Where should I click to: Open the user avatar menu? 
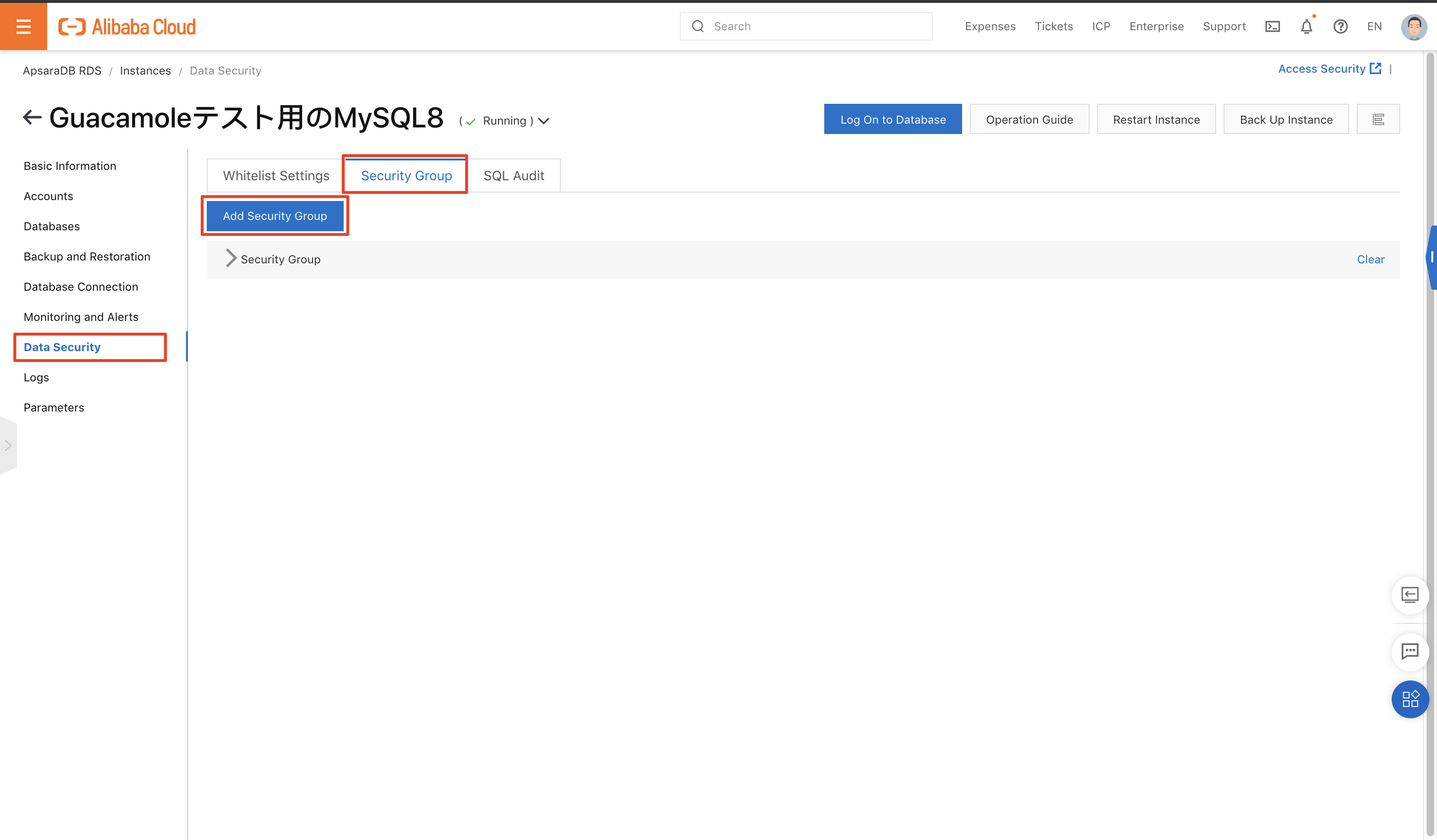(x=1413, y=26)
